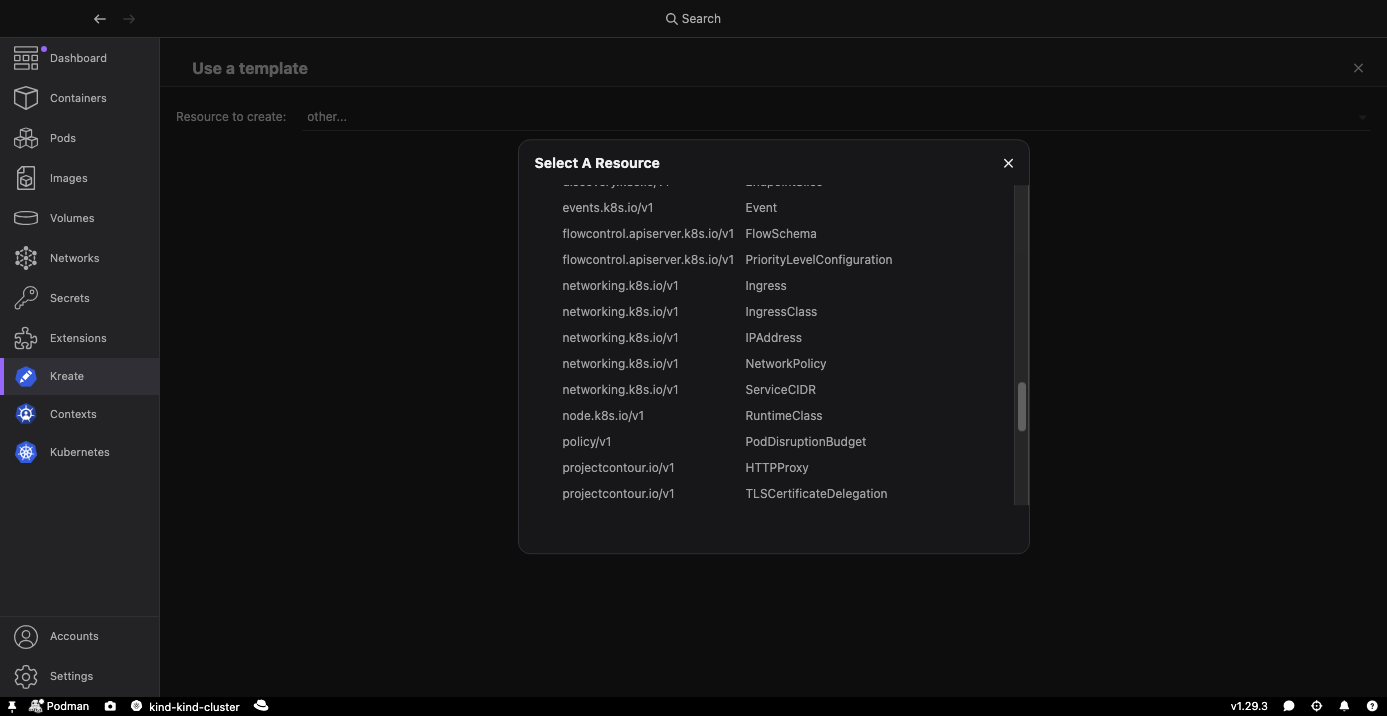1387x716 pixels.
Task: Open the Containers cube icon
Action: [x=26, y=98]
